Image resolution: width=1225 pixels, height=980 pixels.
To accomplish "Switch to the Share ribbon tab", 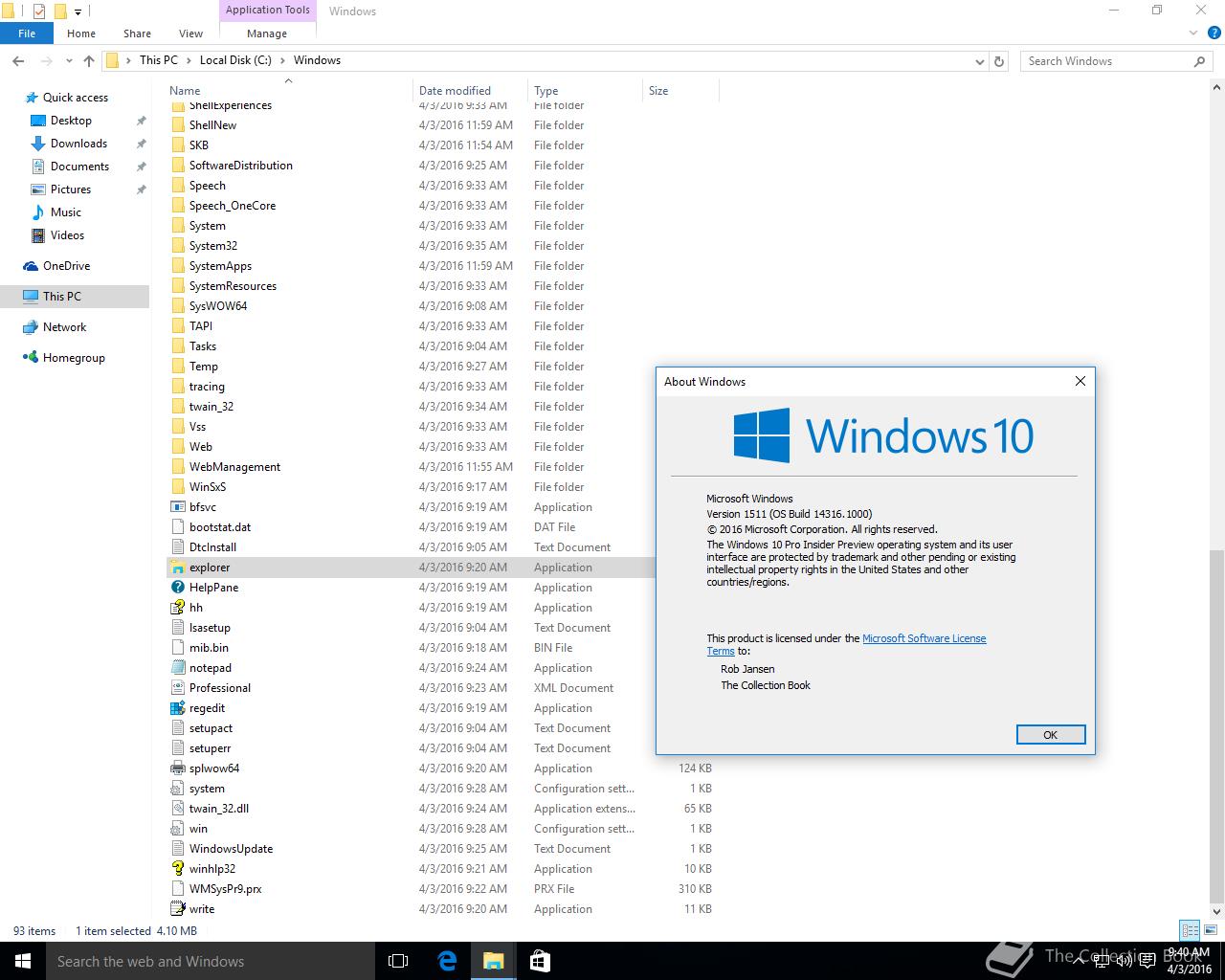I will (137, 33).
